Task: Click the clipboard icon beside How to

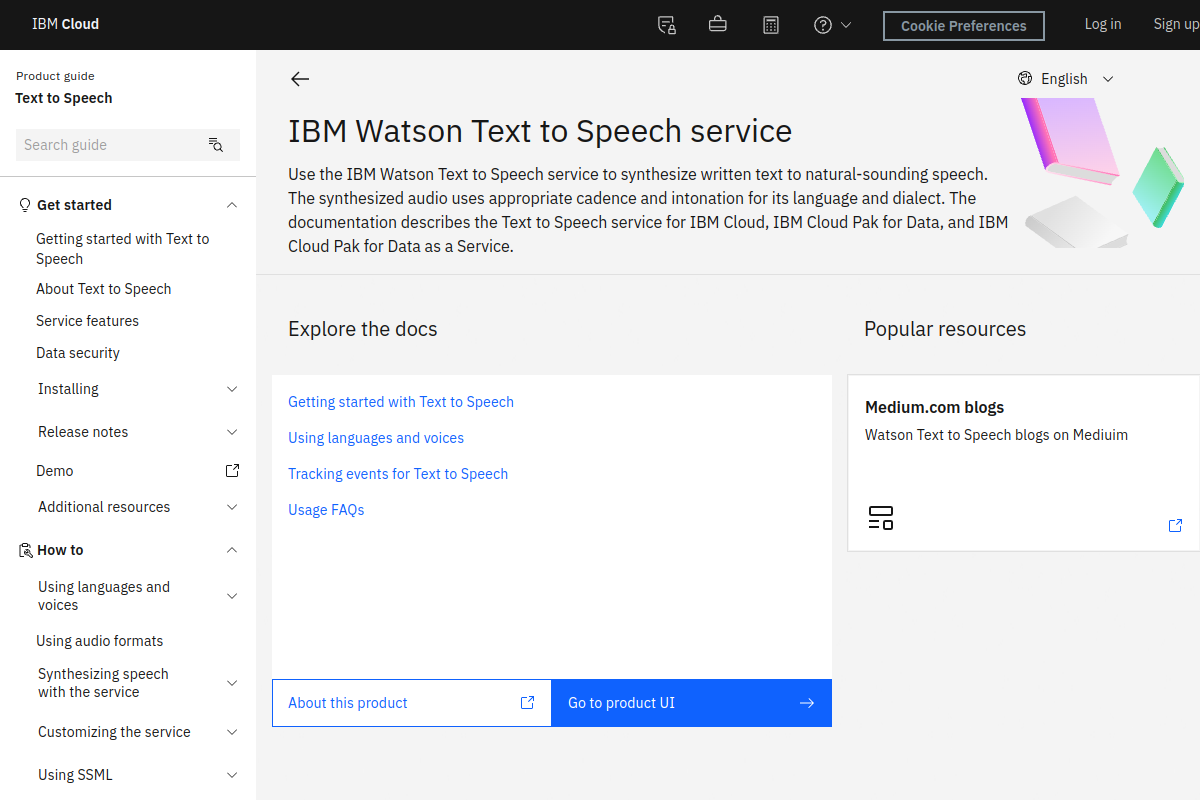Action: pos(26,550)
